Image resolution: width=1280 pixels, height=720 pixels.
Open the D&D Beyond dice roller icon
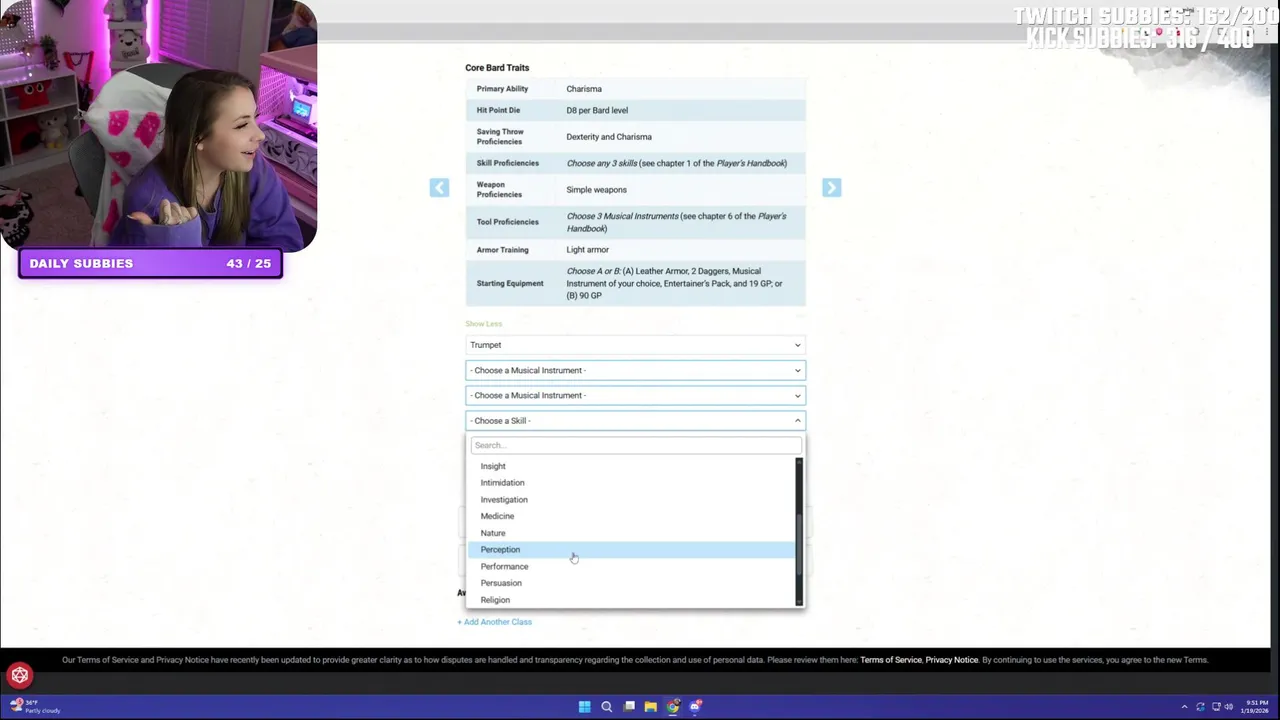[x=20, y=676]
